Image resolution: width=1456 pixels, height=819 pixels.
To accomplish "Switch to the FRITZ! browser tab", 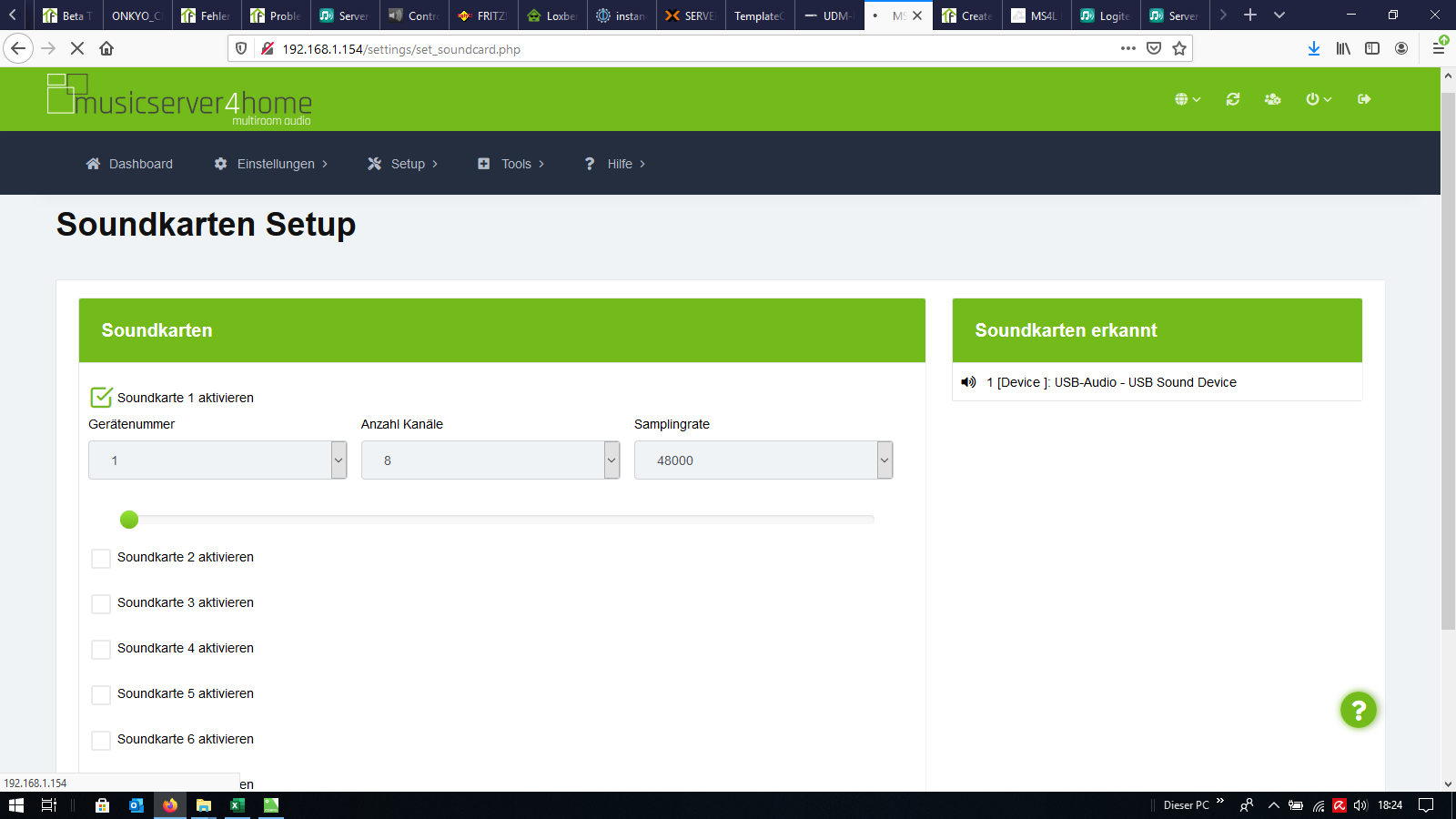I will (x=483, y=15).
